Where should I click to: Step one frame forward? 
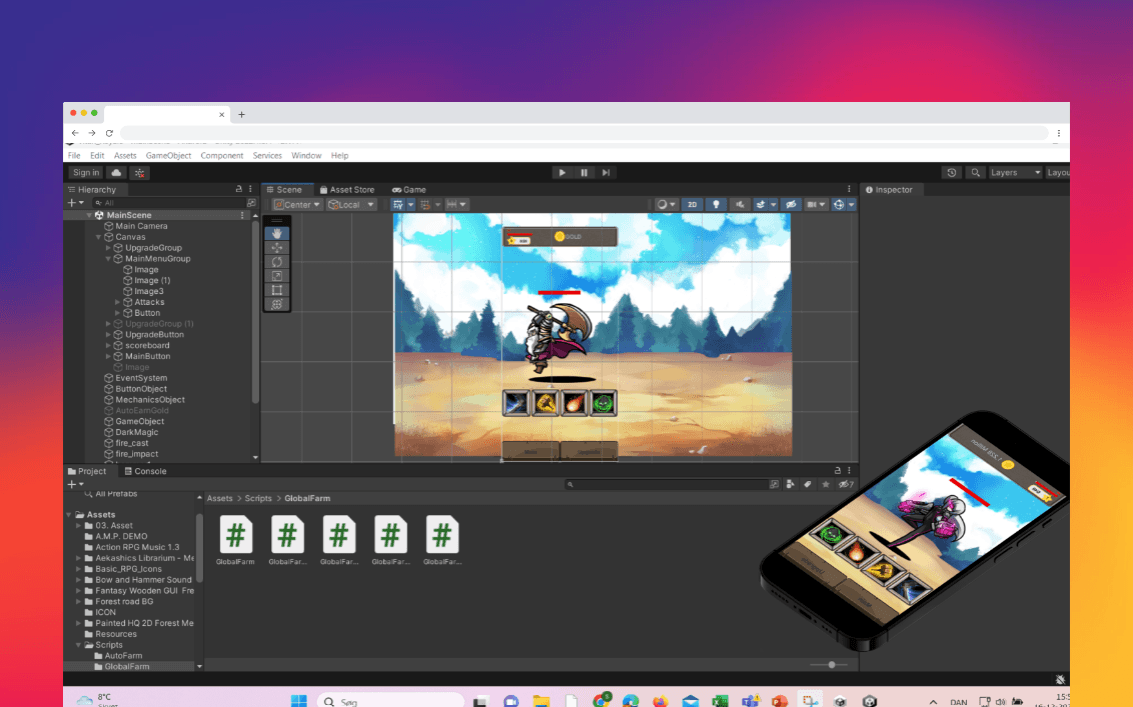[x=606, y=173]
